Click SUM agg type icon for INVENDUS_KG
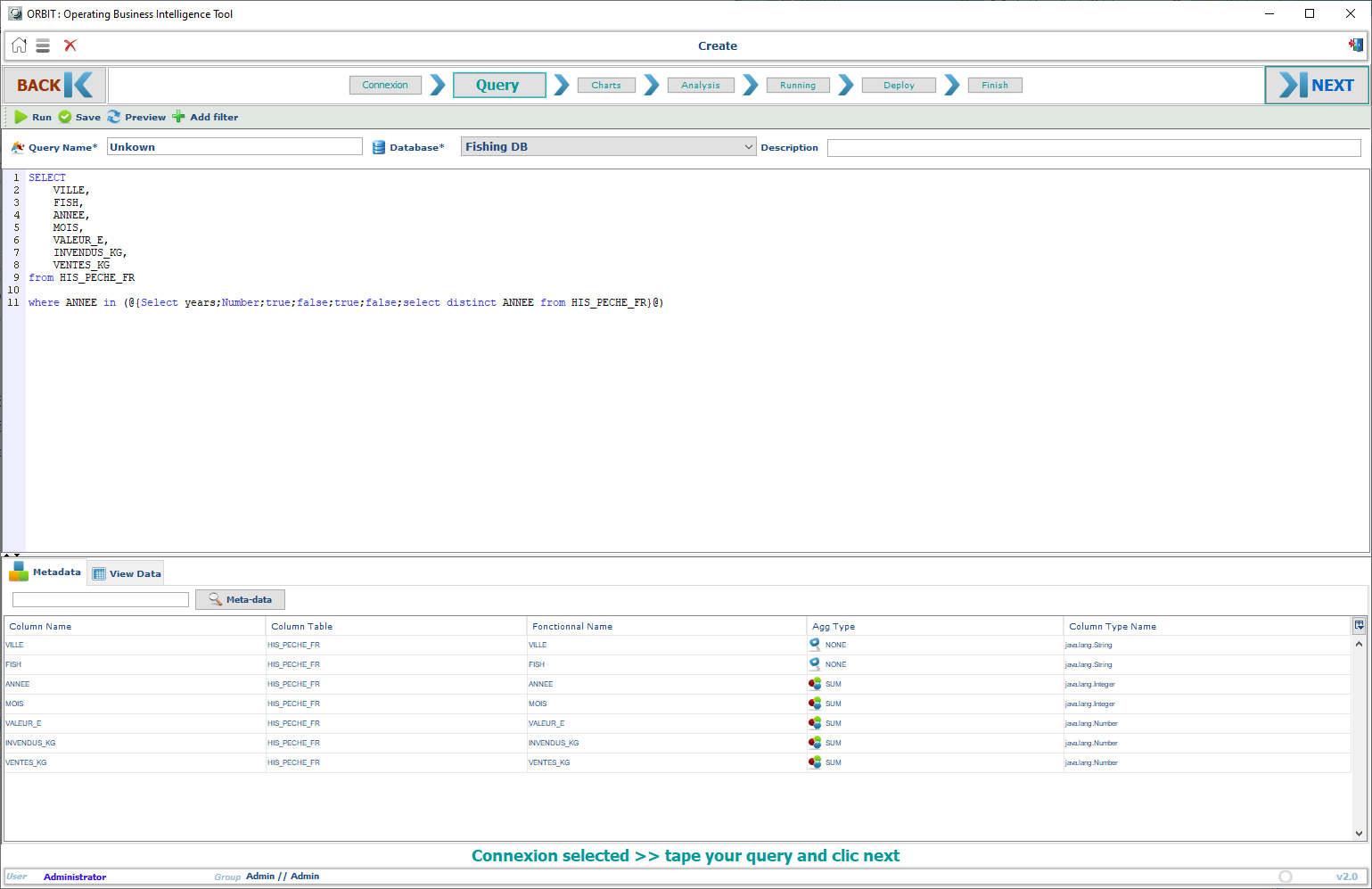 click(815, 743)
